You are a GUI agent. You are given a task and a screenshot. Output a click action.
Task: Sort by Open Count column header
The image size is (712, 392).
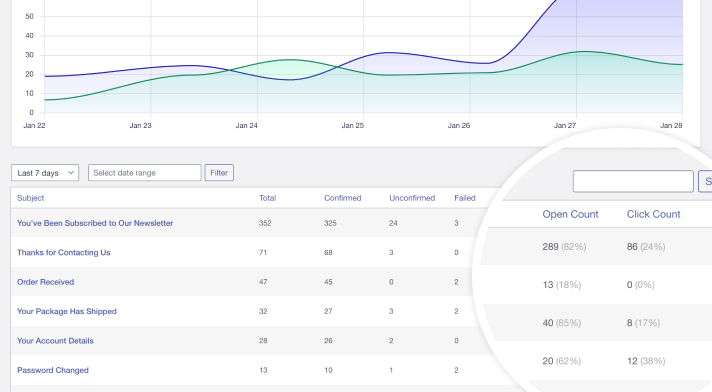(570, 214)
